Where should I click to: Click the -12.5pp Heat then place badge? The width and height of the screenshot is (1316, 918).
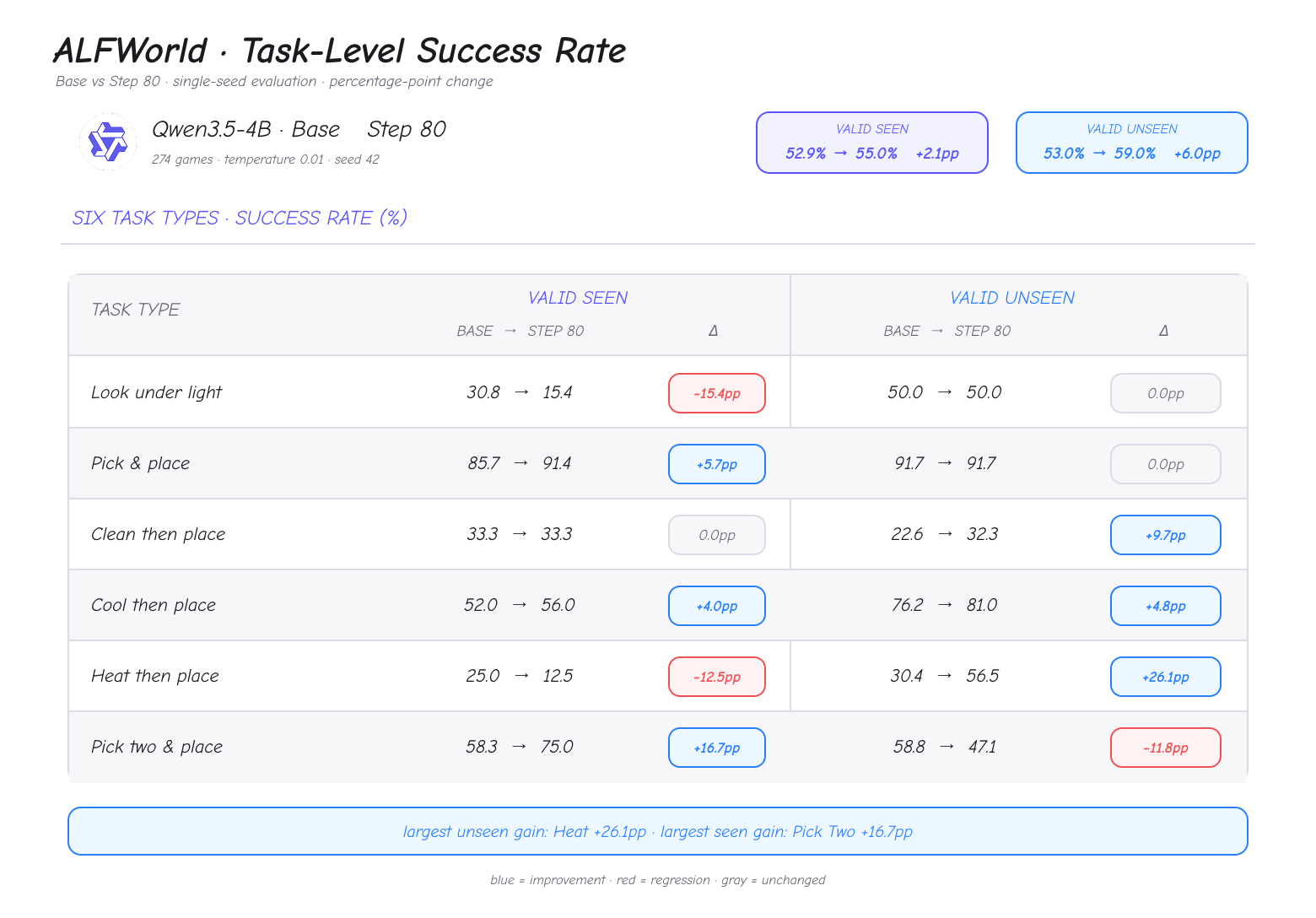click(717, 677)
